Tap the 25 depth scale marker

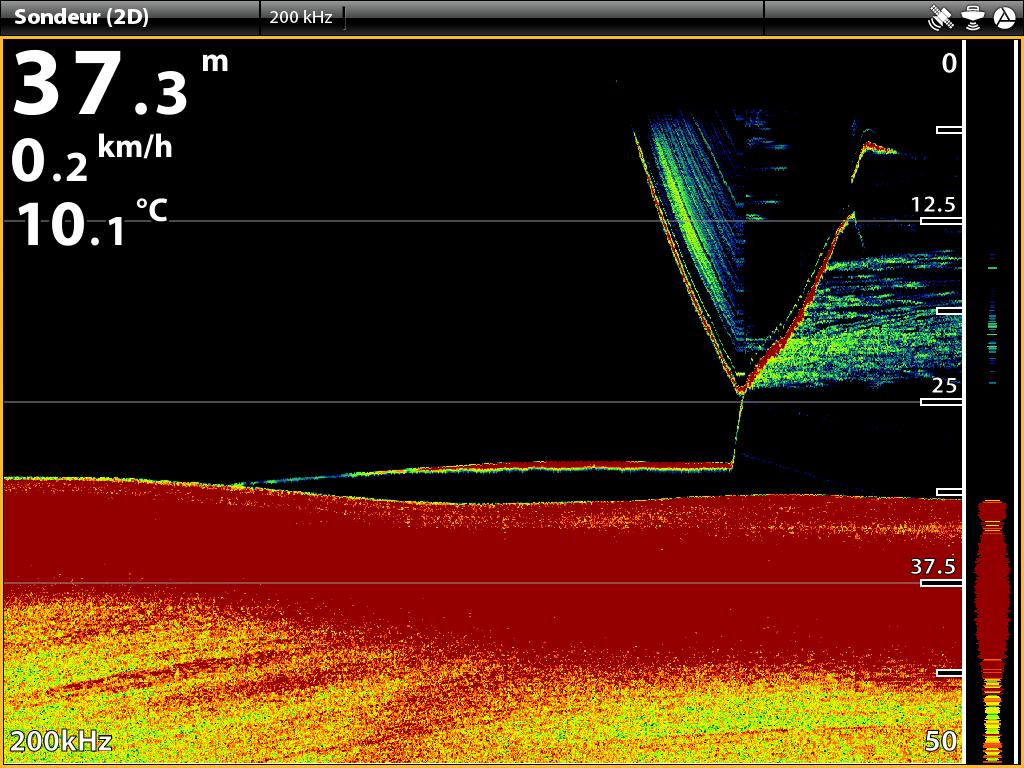944,385
